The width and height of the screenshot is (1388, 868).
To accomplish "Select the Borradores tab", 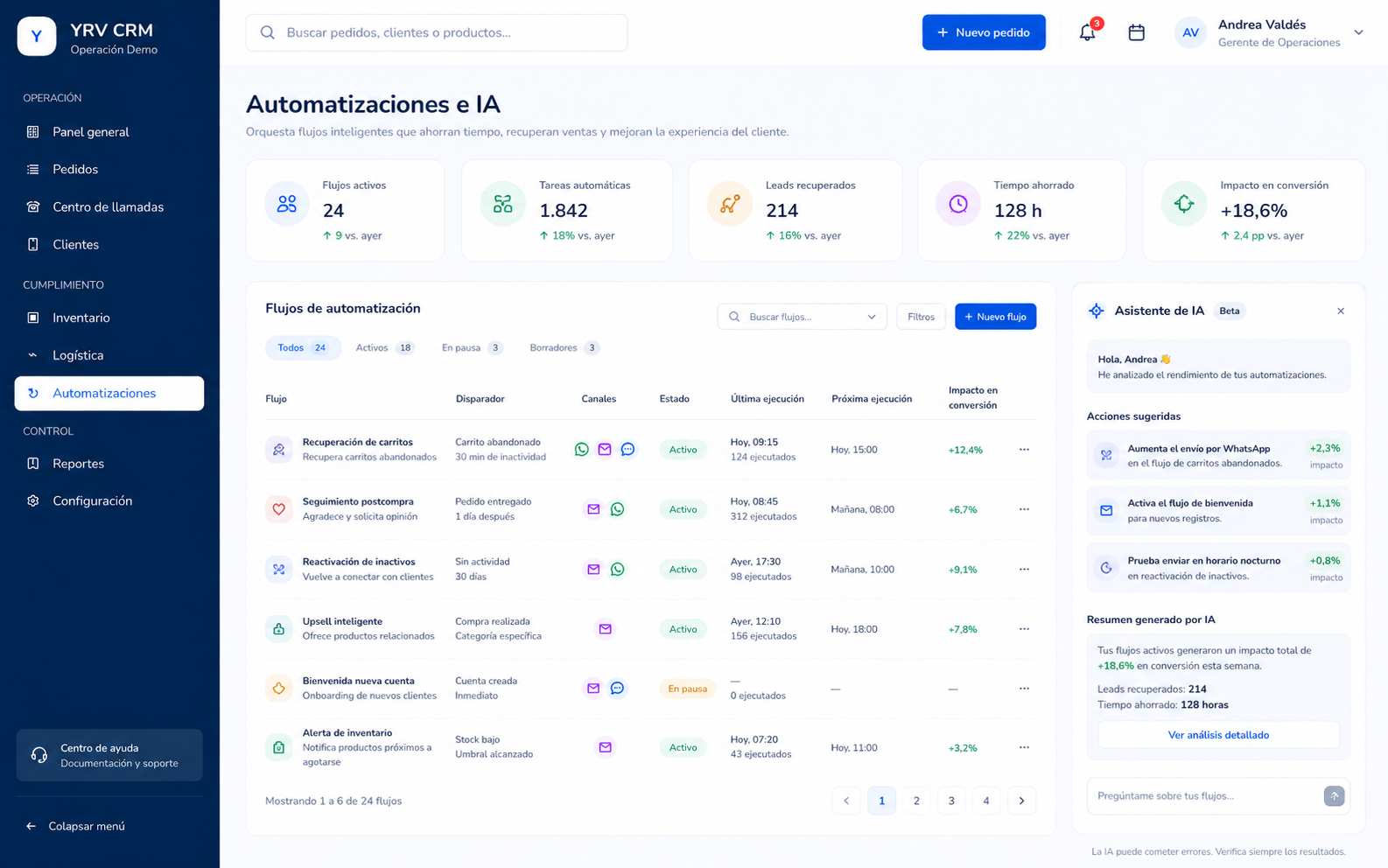I will [564, 347].
